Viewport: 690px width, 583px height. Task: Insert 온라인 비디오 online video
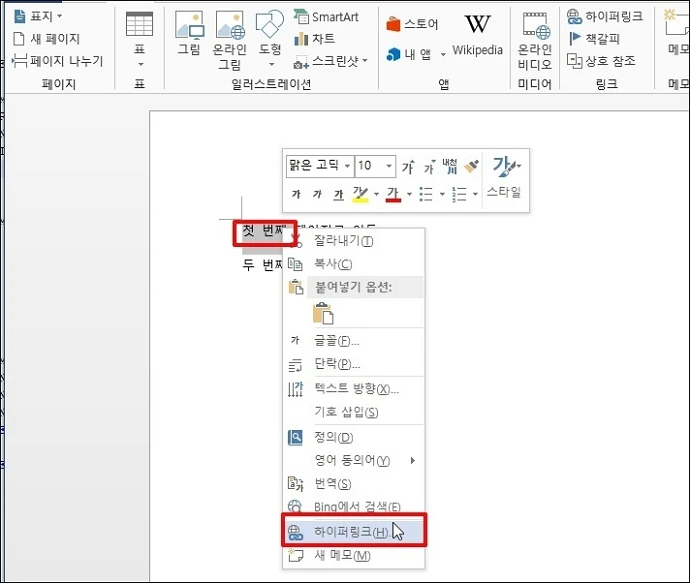pyautogui.click(x=535, y=40)
